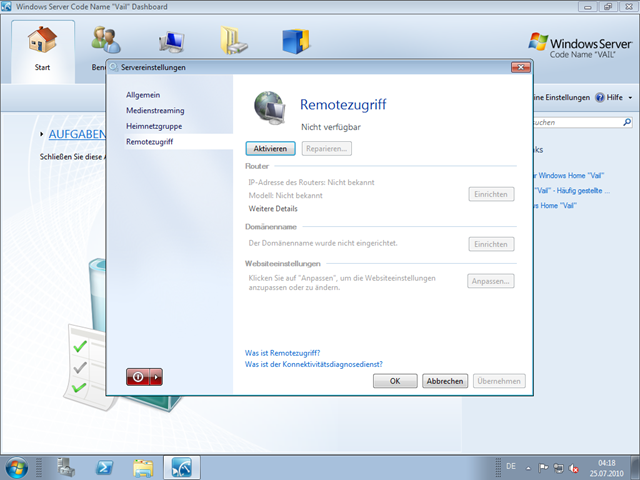The width and height of the screenshot is (640, 480).
Task: Expand the Hilfe dropdown arrow
Action: [x=630, y=98]
